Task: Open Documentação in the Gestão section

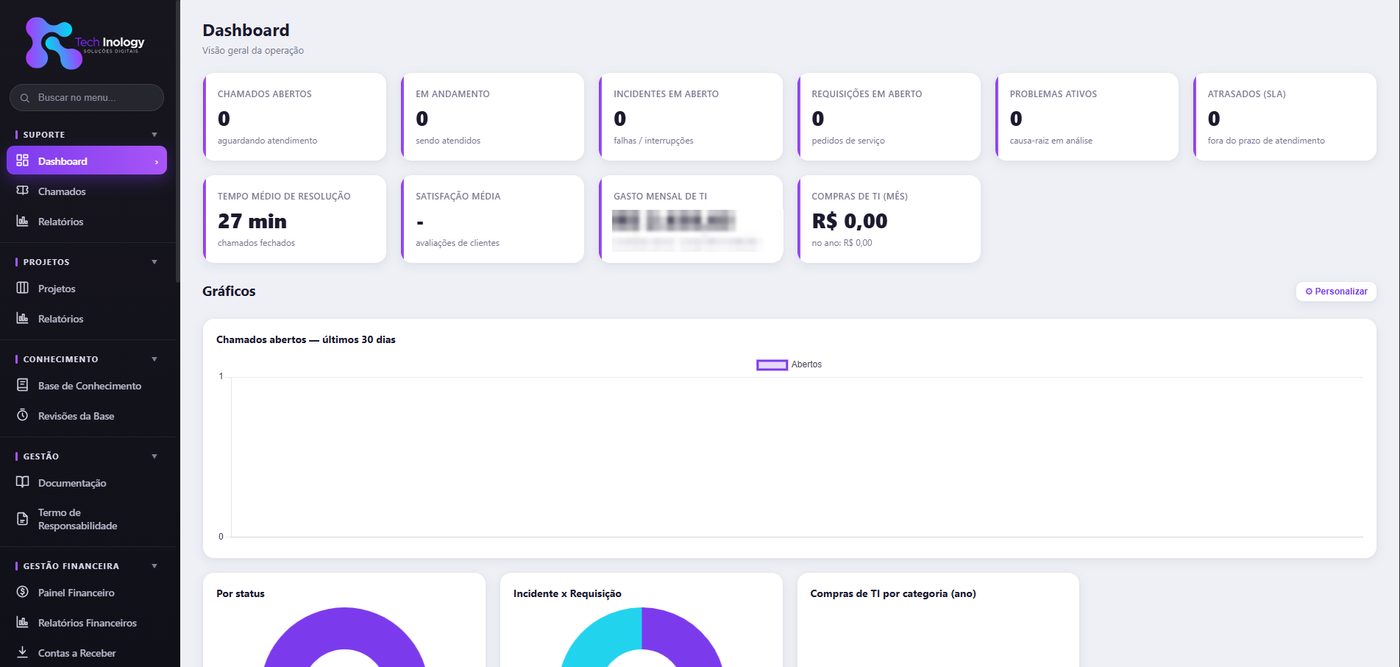Action: [87, 482]
